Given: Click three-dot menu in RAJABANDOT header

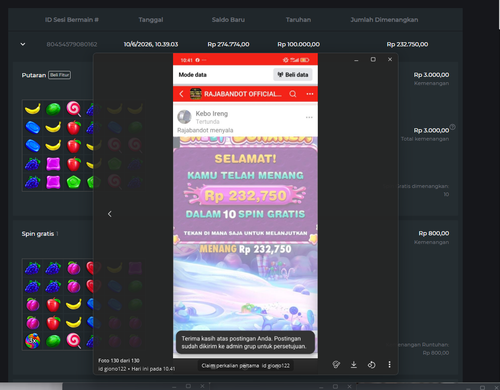Looking at the screenshot, I should click(310, 94).
